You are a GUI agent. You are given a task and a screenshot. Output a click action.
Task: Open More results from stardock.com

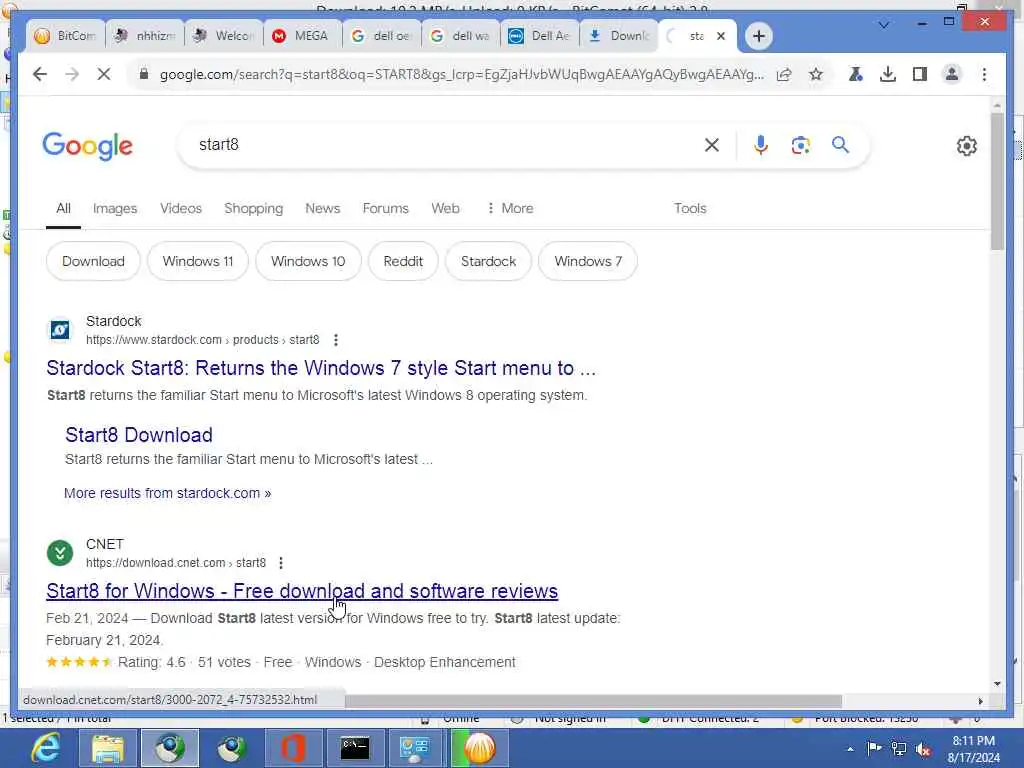coord(167,493)
